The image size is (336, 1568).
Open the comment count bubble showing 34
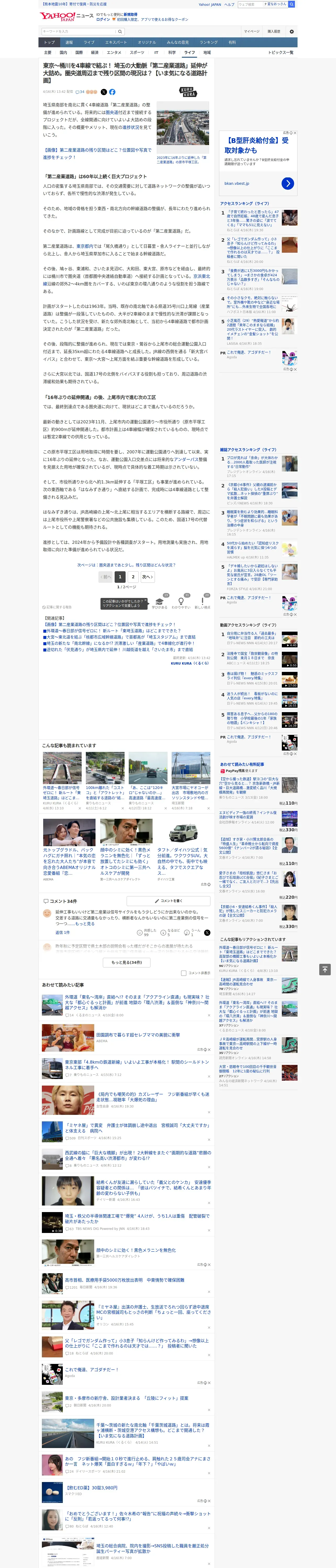click(x=80, y=92)
